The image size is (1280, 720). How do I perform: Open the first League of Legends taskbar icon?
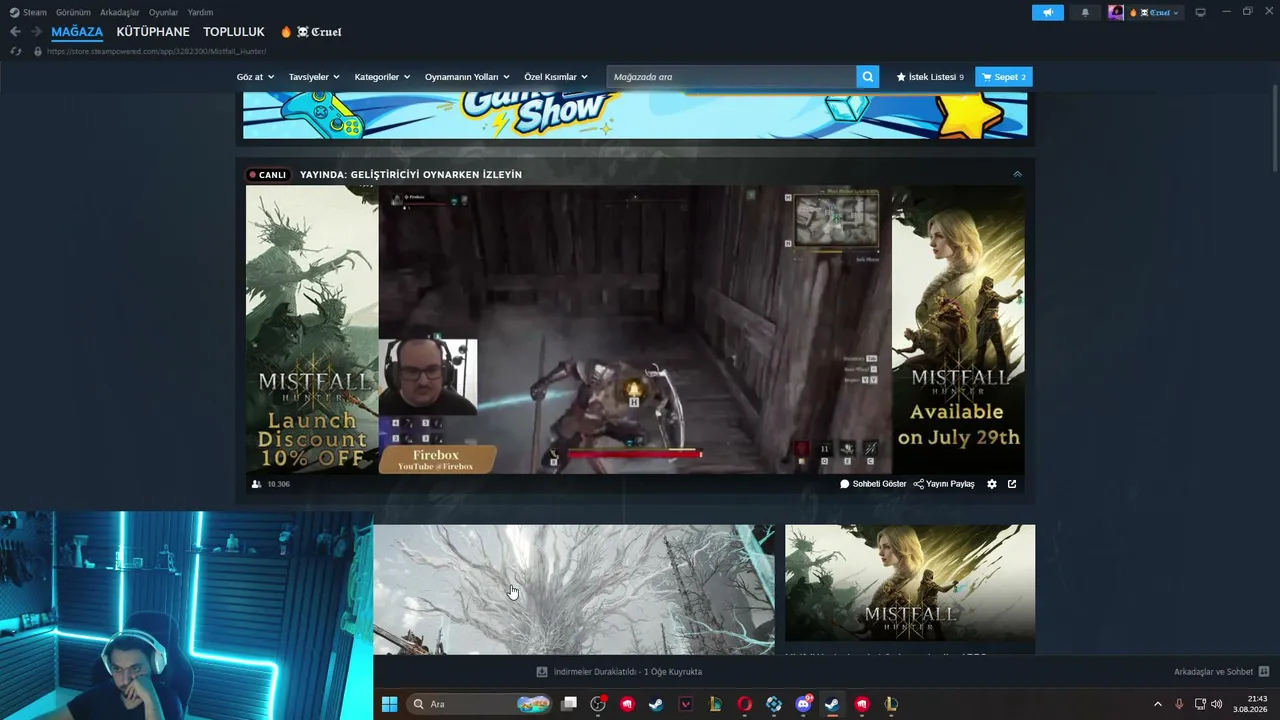[715, 704]
